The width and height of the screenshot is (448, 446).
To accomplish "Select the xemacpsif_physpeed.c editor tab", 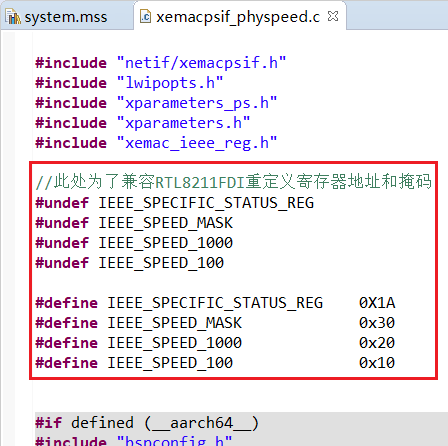I will point(238,17).
